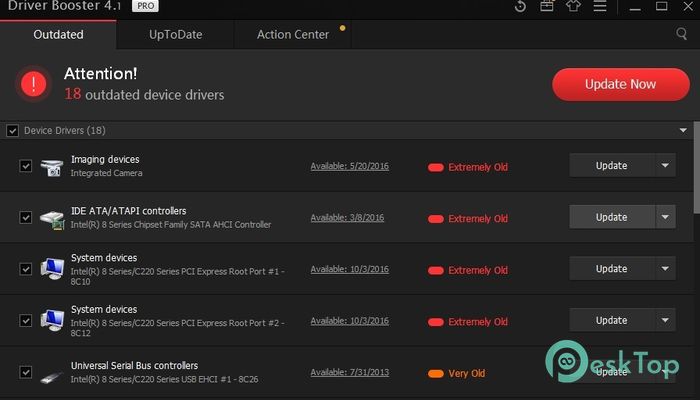Image resolution: width=700 pixels, height=400 pixels.
Task: Switch to the Outdated tab
Action: tap(58, 34)
